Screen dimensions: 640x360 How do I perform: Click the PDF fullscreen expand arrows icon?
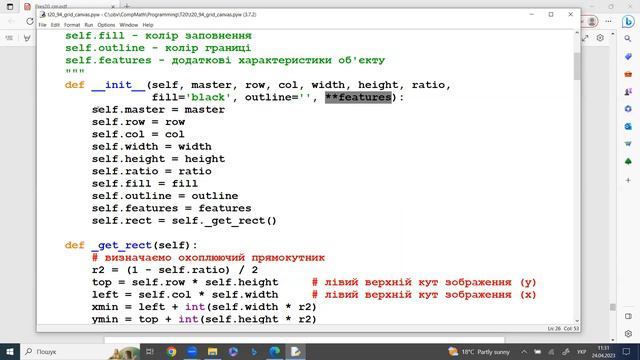585,38
